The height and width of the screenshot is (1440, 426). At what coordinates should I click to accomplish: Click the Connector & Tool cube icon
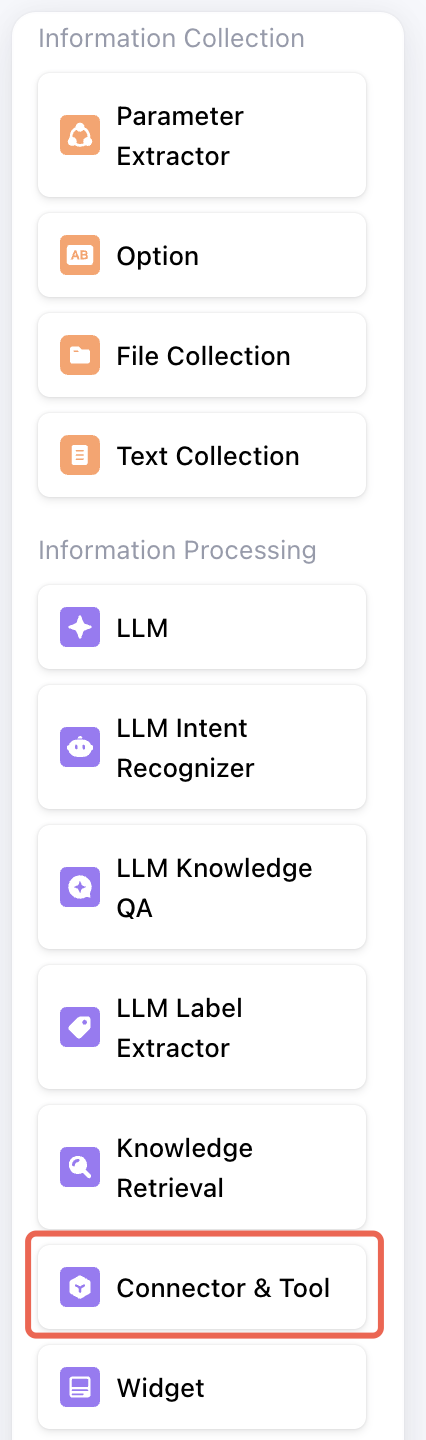[79, 1287]
